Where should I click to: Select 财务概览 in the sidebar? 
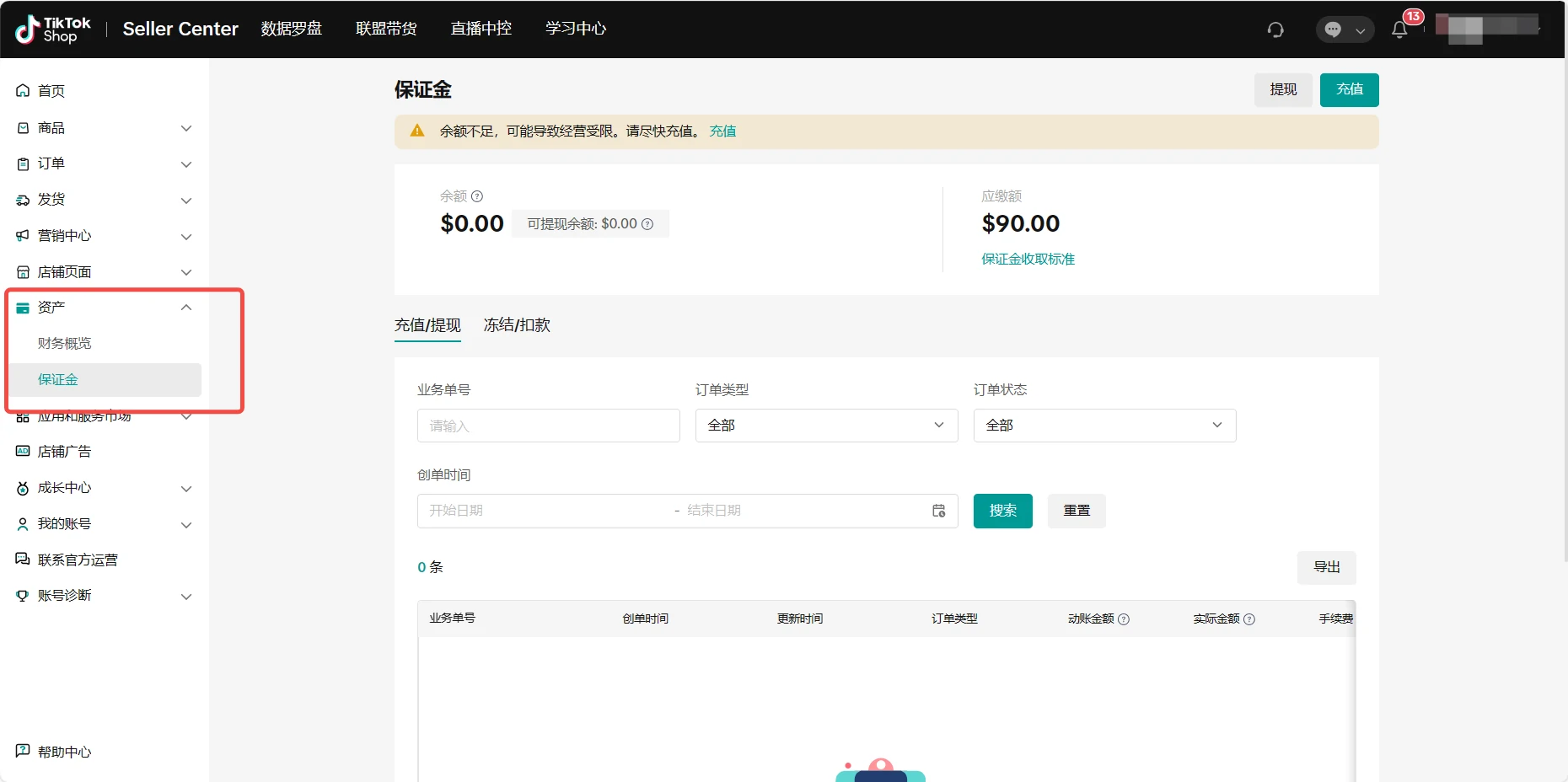65,344
